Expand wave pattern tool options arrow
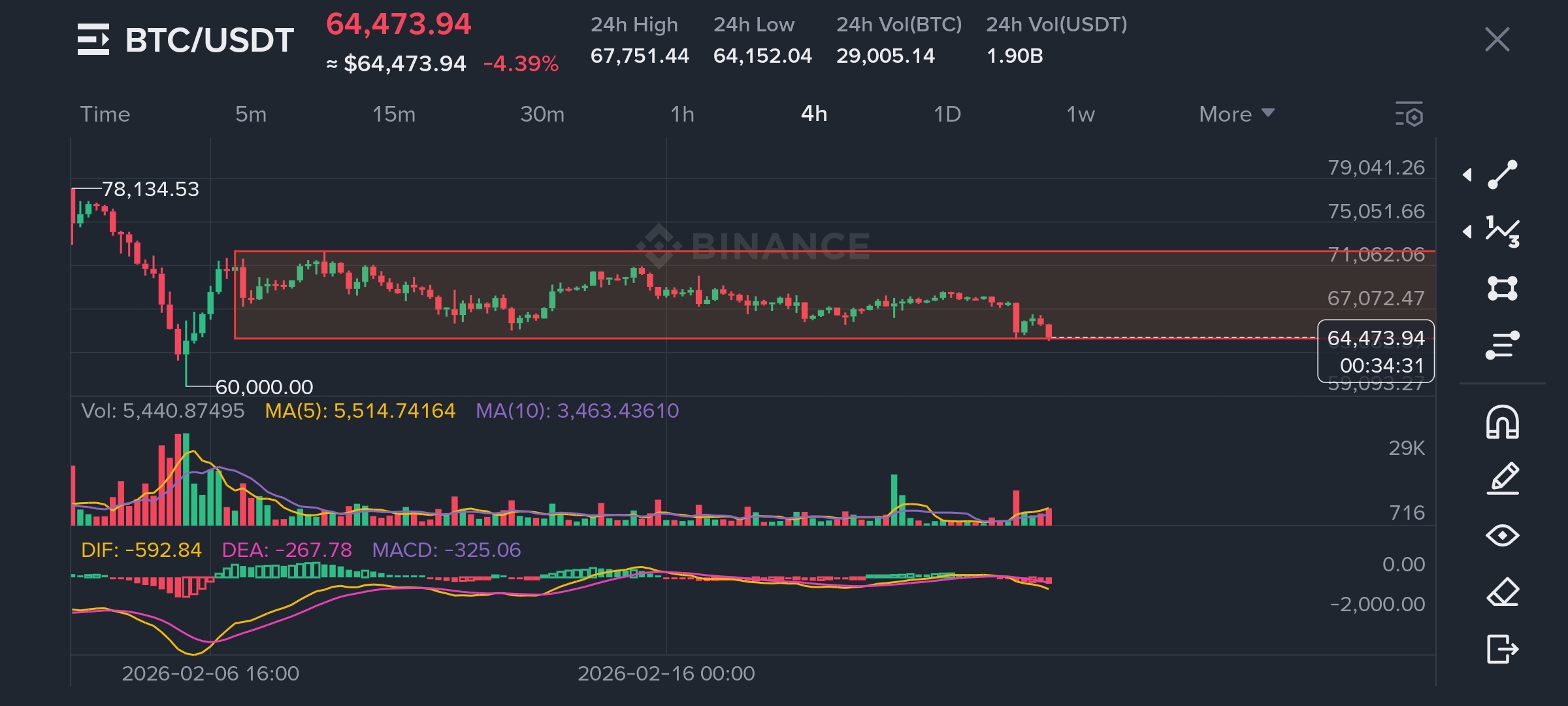Image resolution: width=1568 pixels, height=706 pixels. pyautogui.click(x=1467, y=231)
